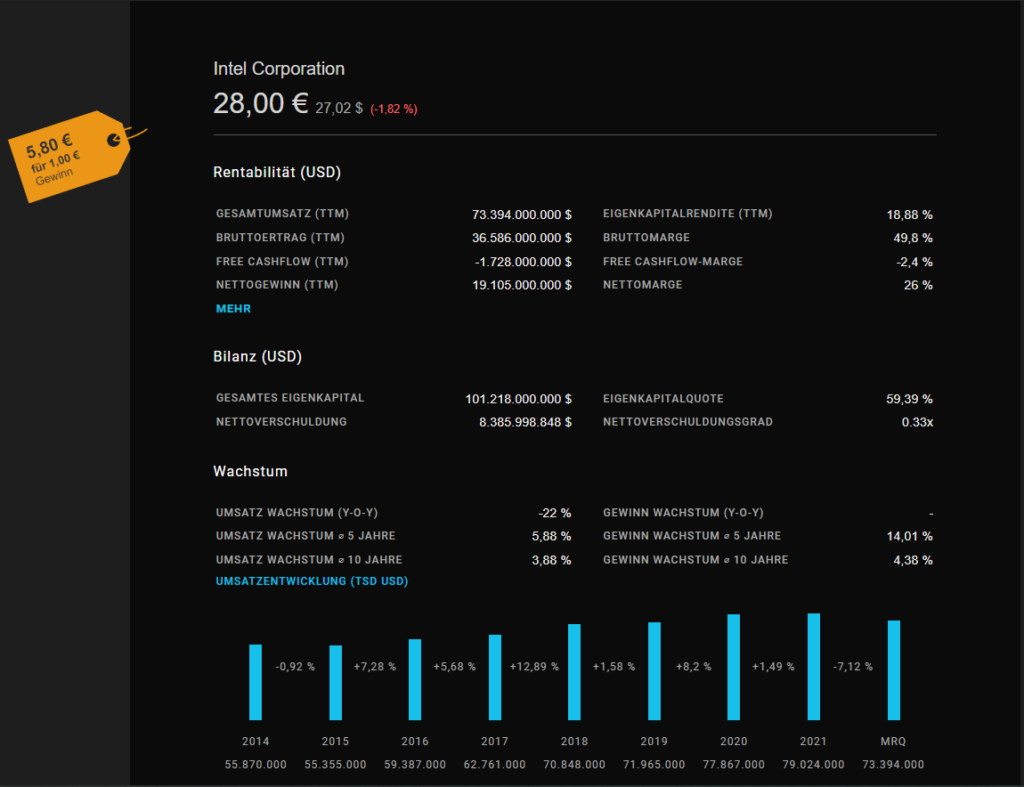The image size is (1024, 787).
Task: Select GEWINN WACHSTUM ⌀ 10 JAHRE label
Action: coord(696,560)
